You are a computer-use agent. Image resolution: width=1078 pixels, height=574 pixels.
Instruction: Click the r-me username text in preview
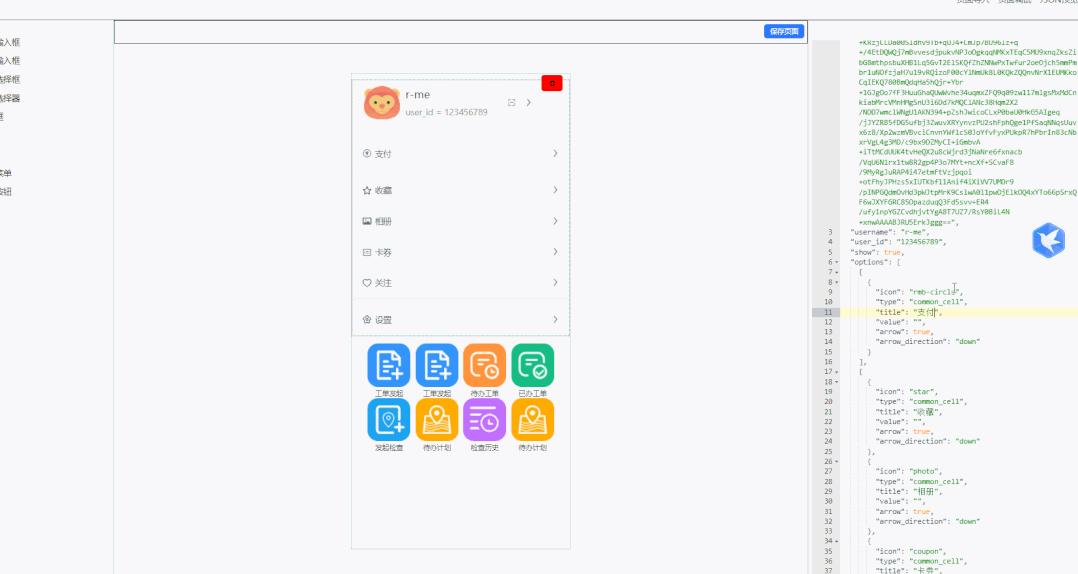pos(417,95)
